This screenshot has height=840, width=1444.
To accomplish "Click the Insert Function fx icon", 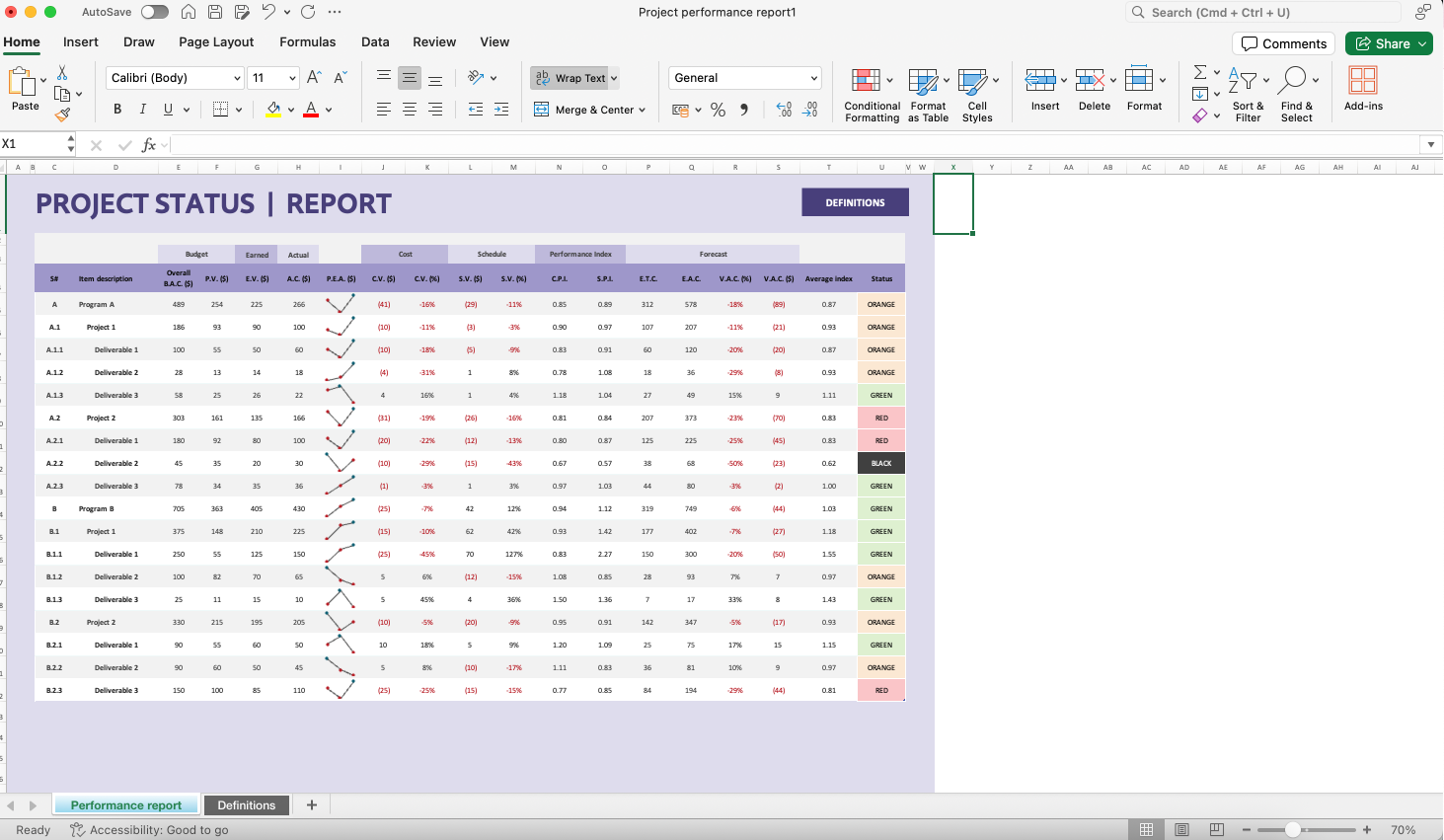I will 149,145.
